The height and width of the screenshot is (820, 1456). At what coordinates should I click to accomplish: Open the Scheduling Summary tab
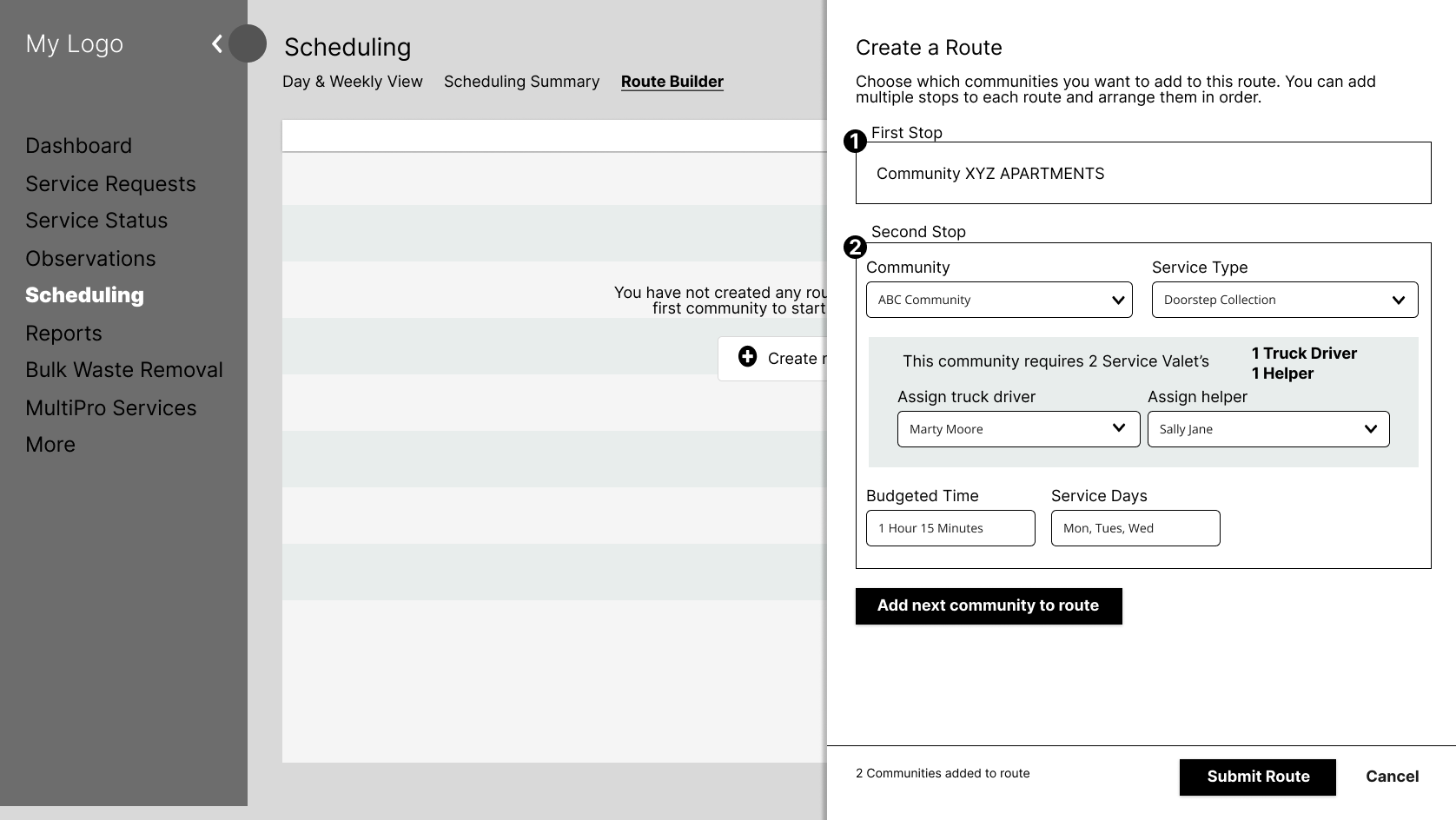point(521,81)
